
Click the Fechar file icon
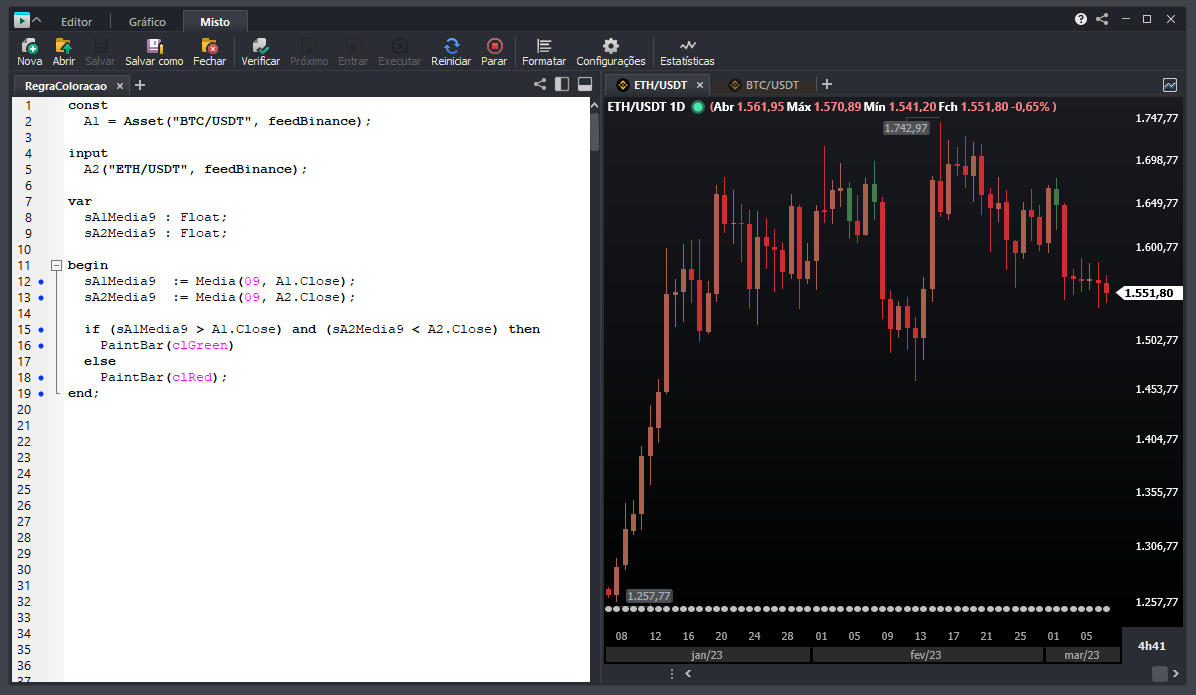coord(209,52)
